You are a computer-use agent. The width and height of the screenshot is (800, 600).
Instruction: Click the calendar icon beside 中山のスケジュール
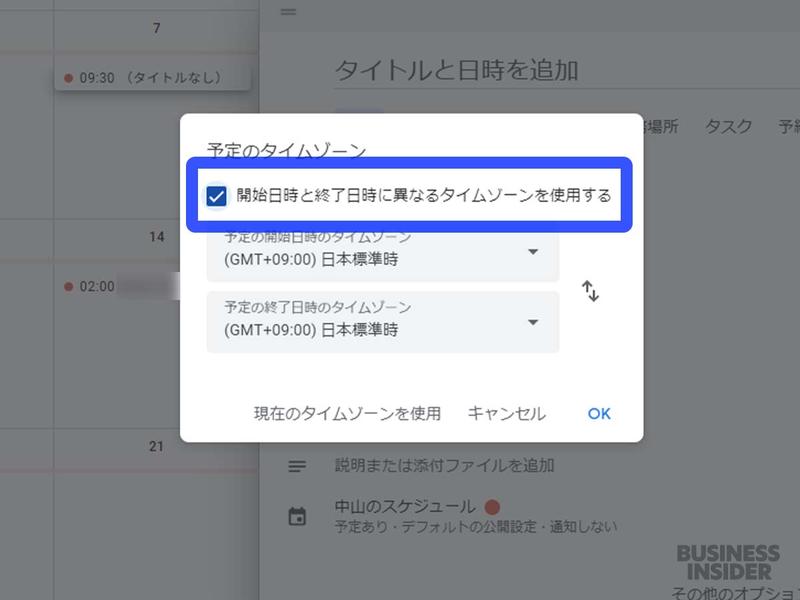tap(297, 516)
